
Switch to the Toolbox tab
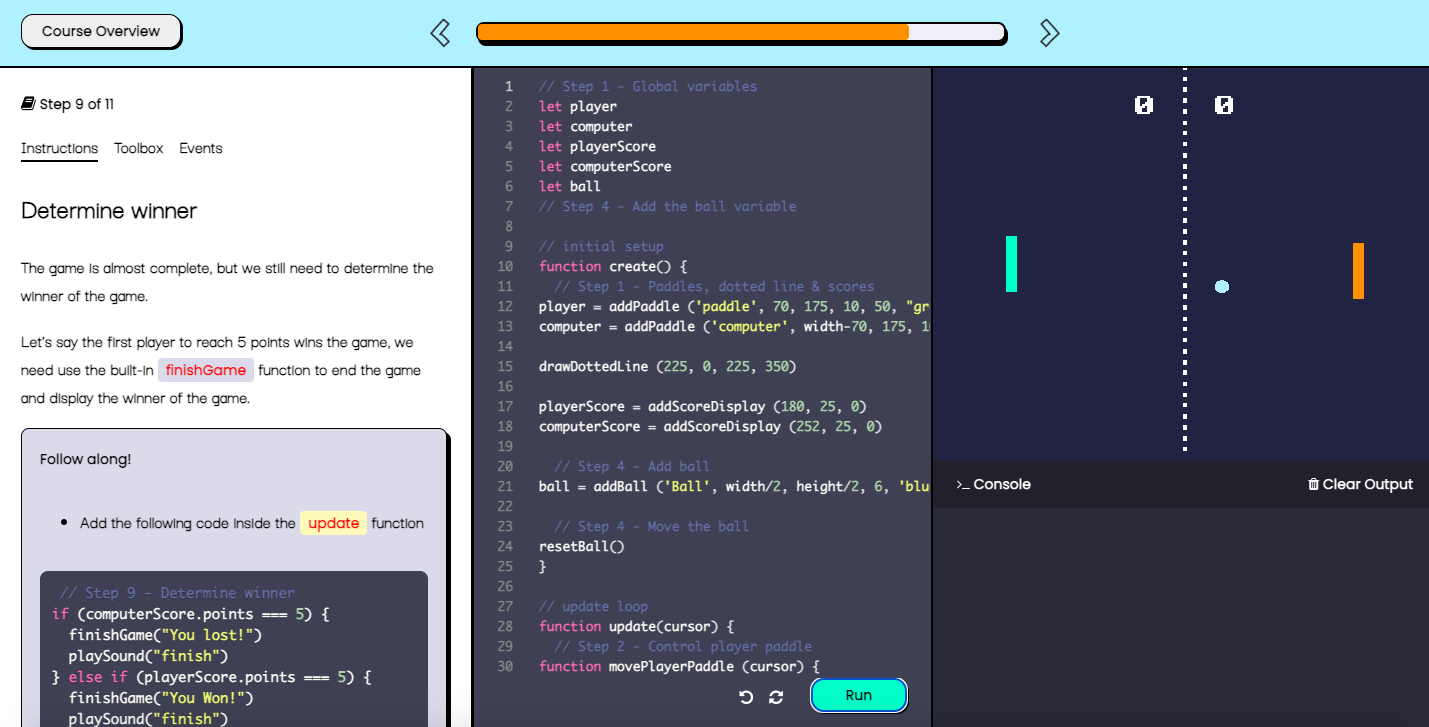coord(139,148)
